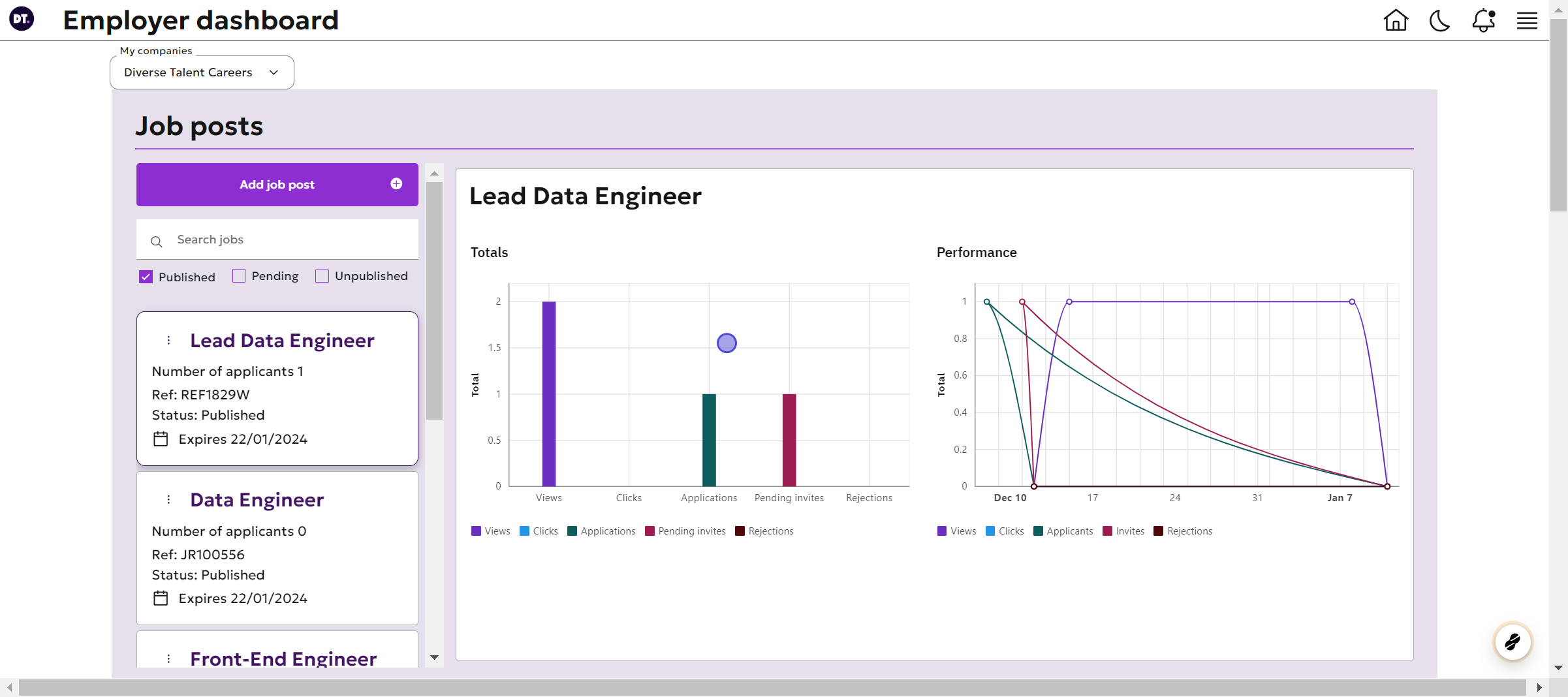Toggle Invites series in Performance legend

[1123, 531]
